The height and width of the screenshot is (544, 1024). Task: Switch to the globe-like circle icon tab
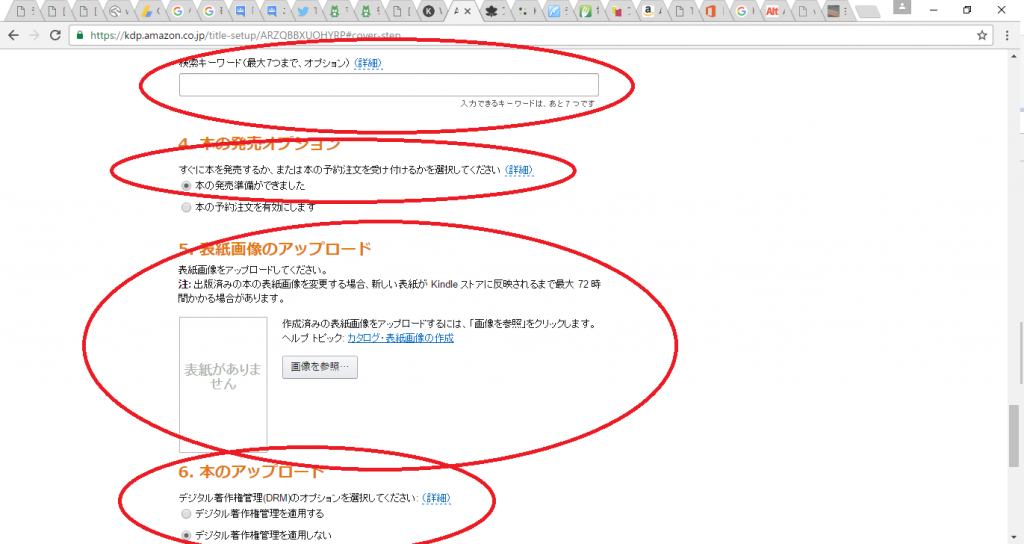point(116,11)
